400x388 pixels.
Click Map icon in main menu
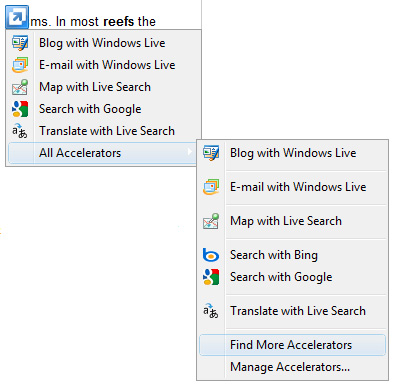pos(20,87)
